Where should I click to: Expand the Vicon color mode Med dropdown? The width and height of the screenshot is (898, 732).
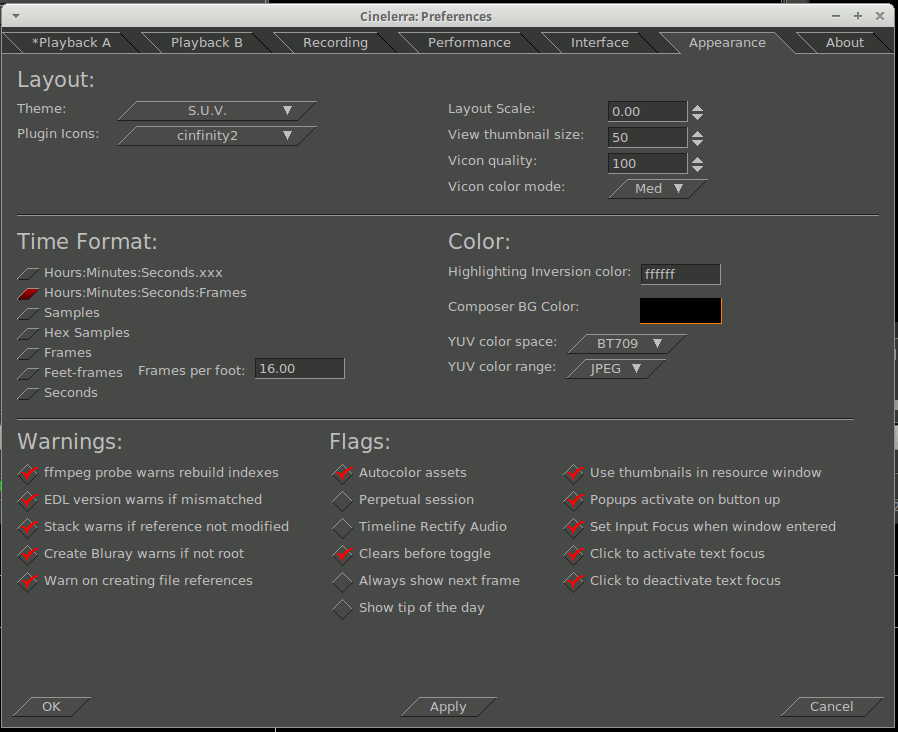pos(658,189)
